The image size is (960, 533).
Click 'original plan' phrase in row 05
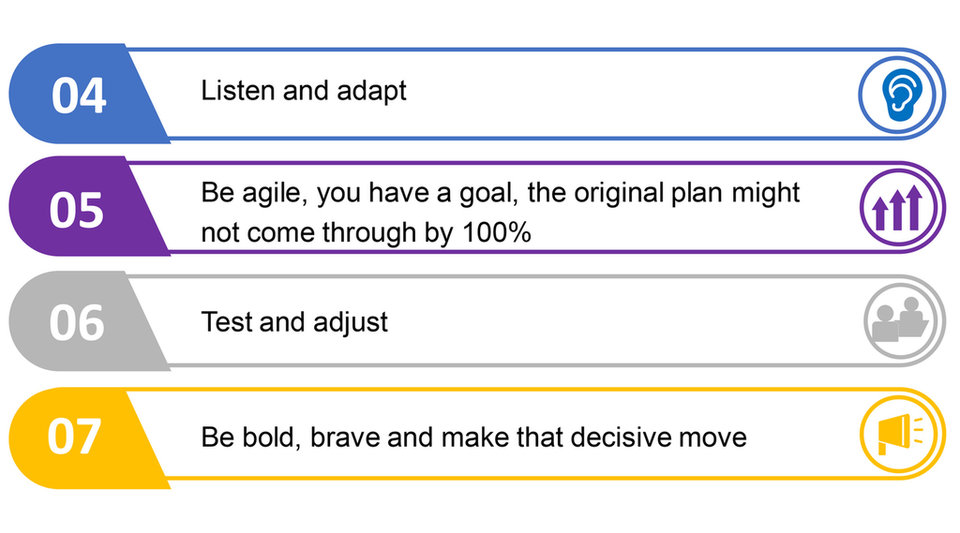click(x=649, y=193)
